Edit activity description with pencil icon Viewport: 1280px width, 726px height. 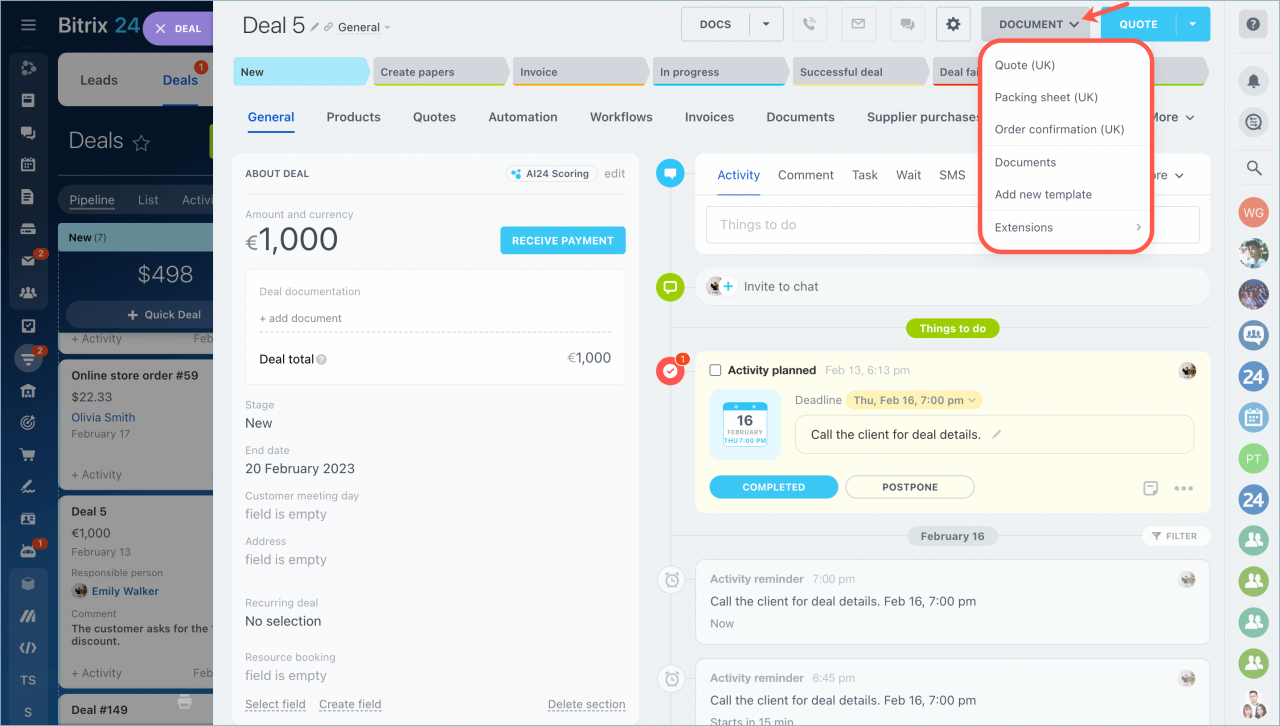click(x=996, y=435)
